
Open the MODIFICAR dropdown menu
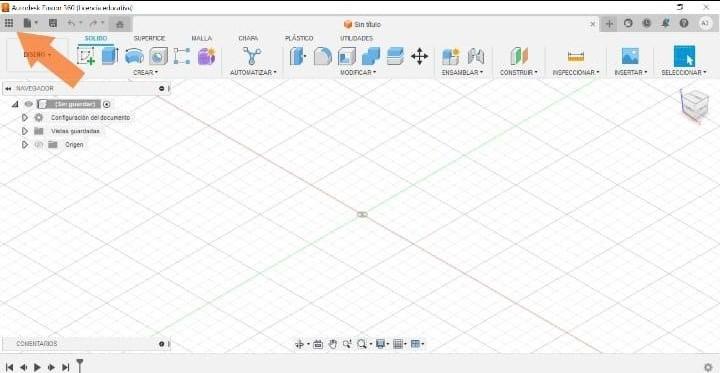pos(358,73)
